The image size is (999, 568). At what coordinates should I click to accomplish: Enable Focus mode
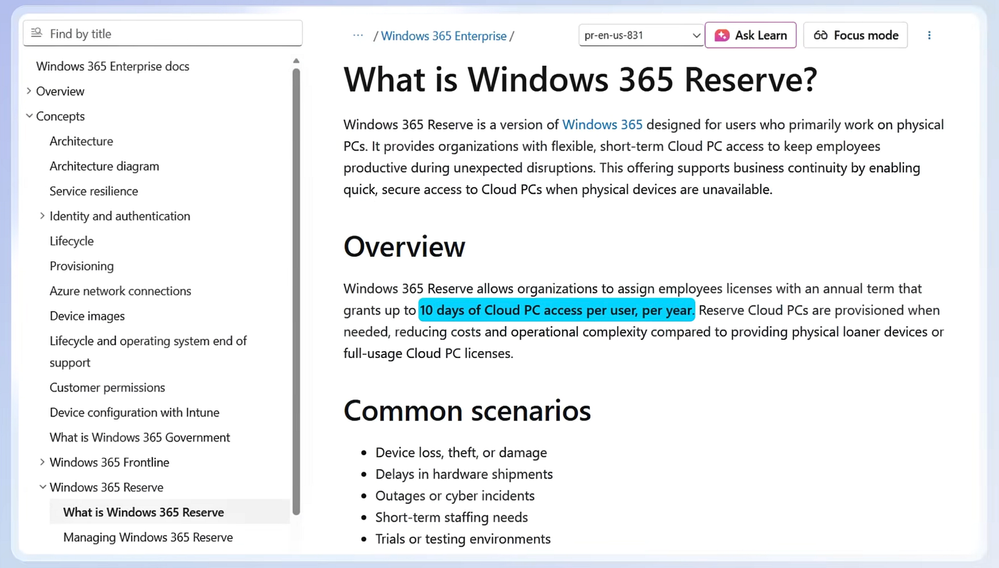tap(856, 35)
